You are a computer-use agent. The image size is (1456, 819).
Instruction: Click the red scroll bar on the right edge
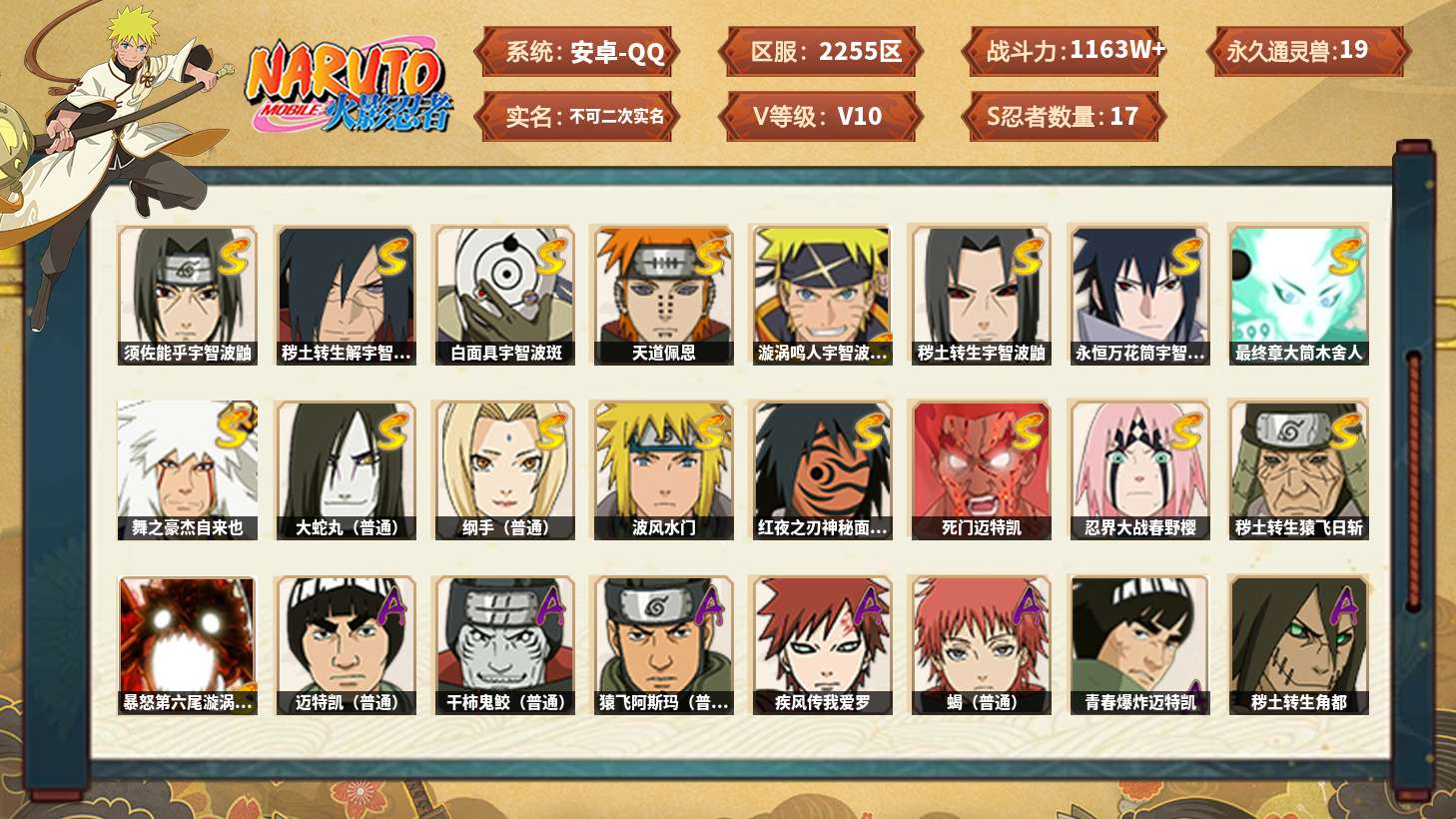[1413, 479]
